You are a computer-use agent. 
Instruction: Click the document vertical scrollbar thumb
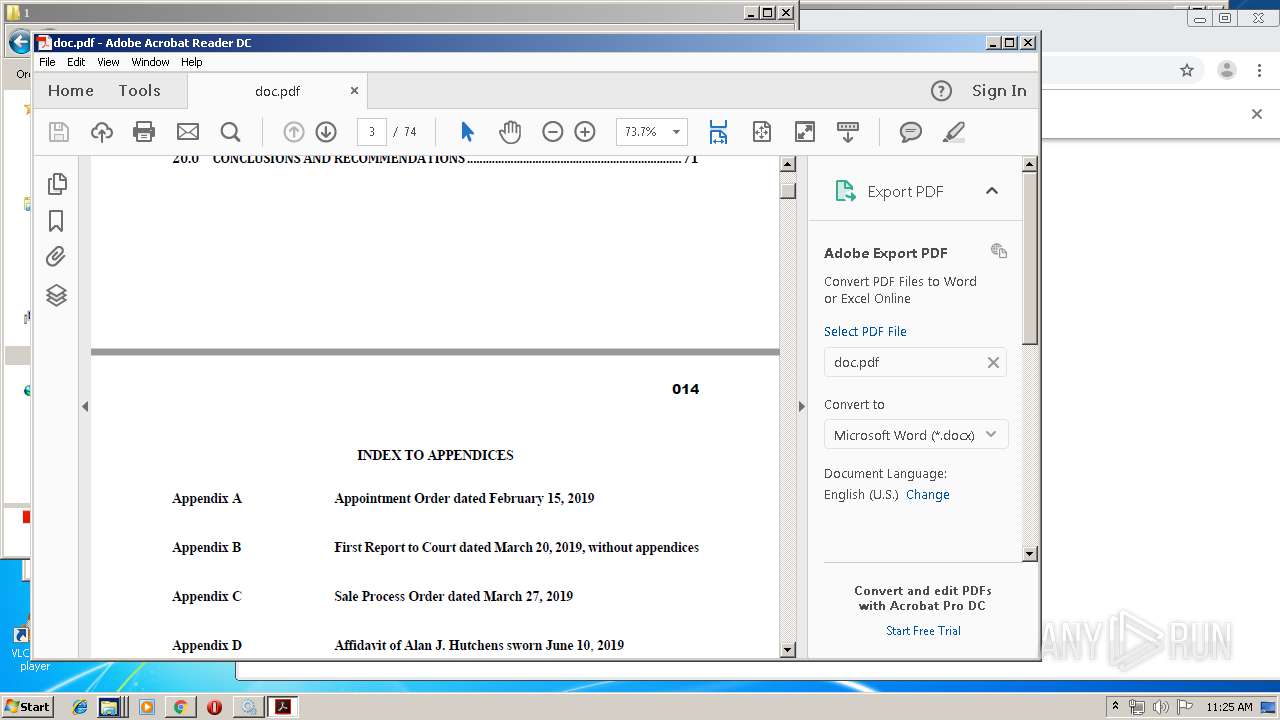787,191
